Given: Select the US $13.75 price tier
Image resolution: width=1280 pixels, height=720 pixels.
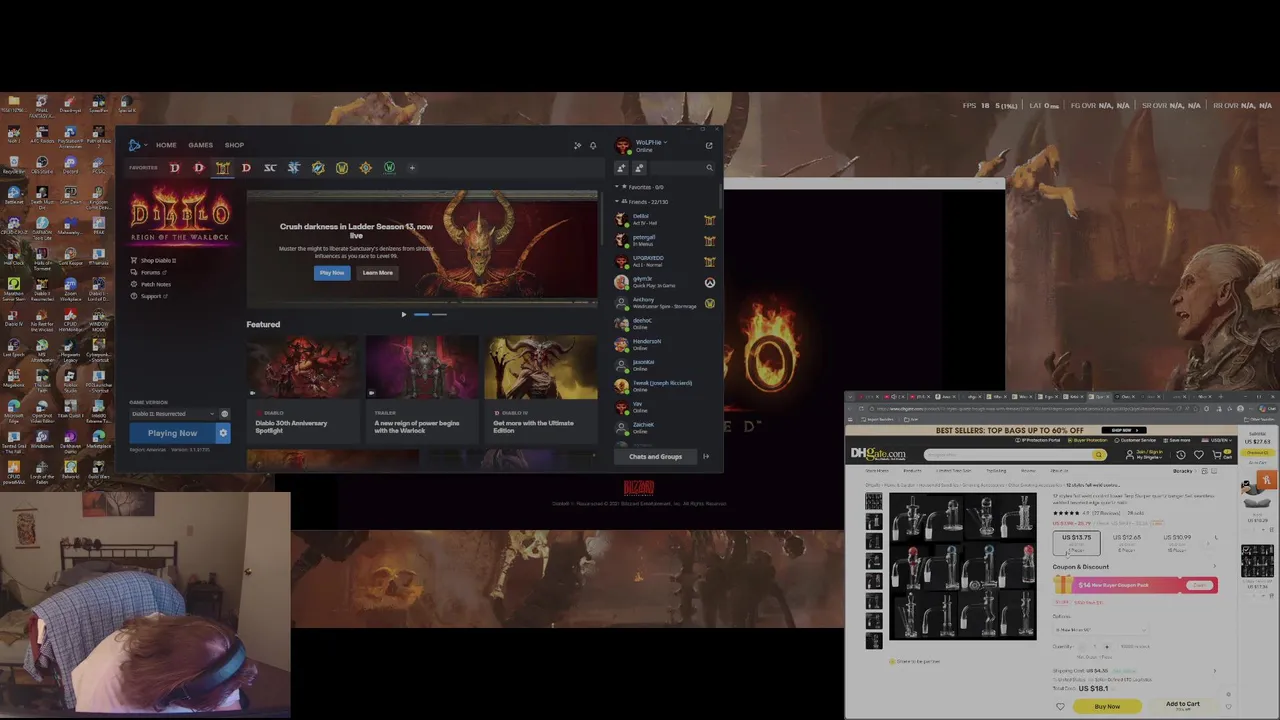Looking at the screenshot, I should [1076, 542].
